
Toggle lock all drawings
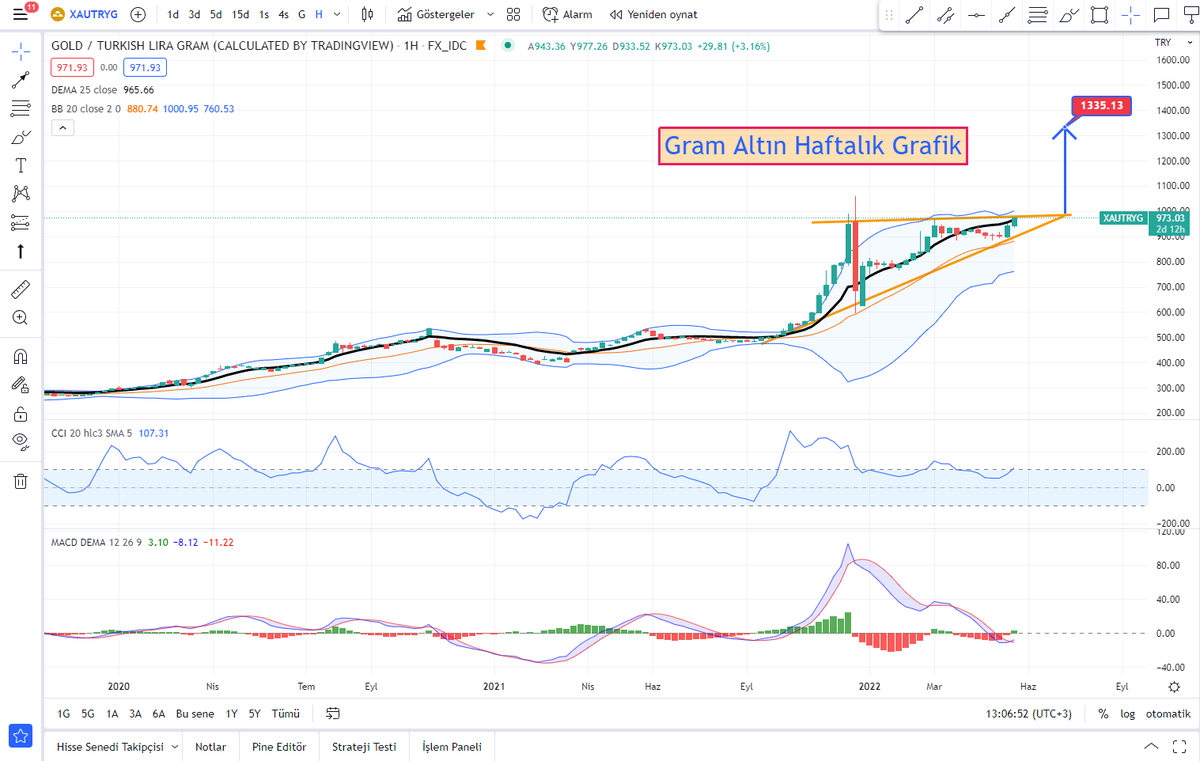pyautogui.click(x=20, y=413)
